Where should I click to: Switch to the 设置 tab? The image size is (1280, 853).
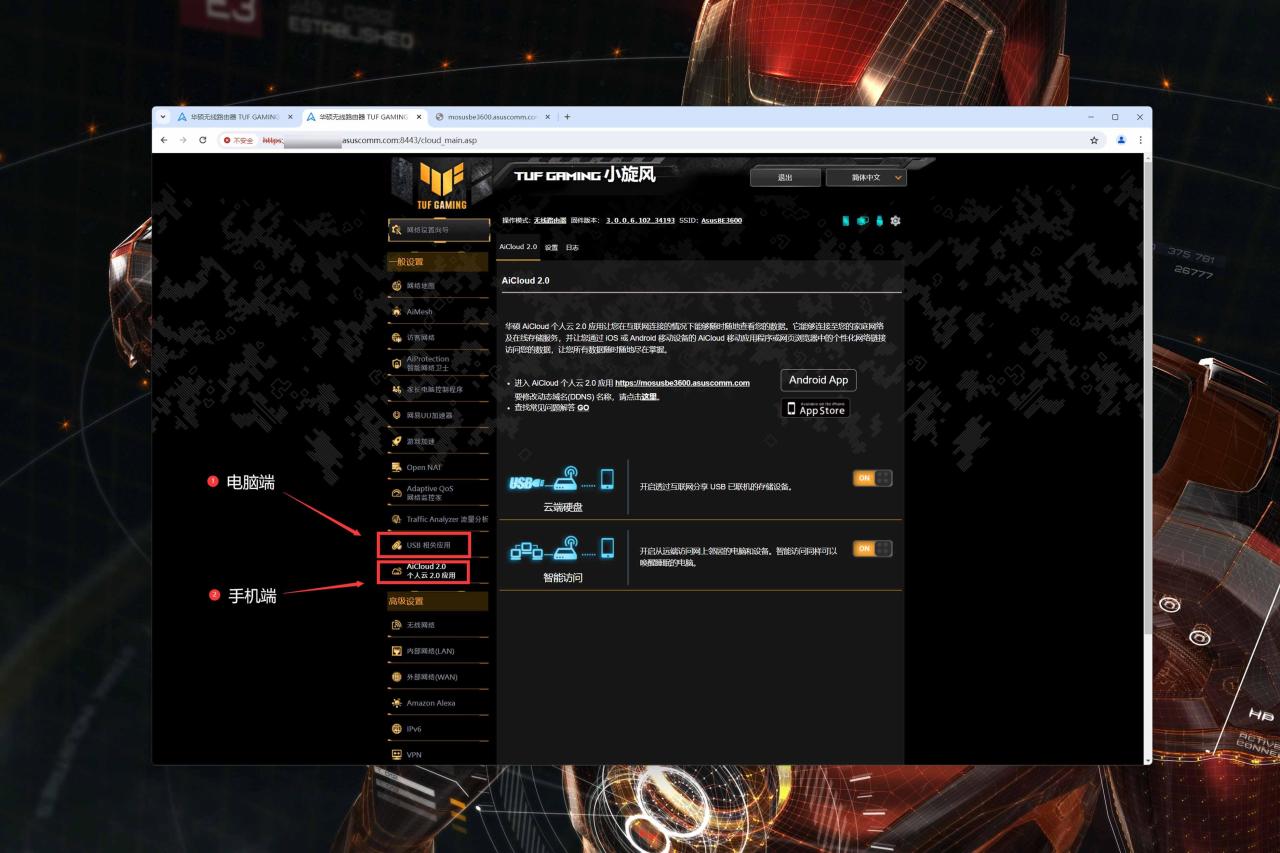coord(551,247)
